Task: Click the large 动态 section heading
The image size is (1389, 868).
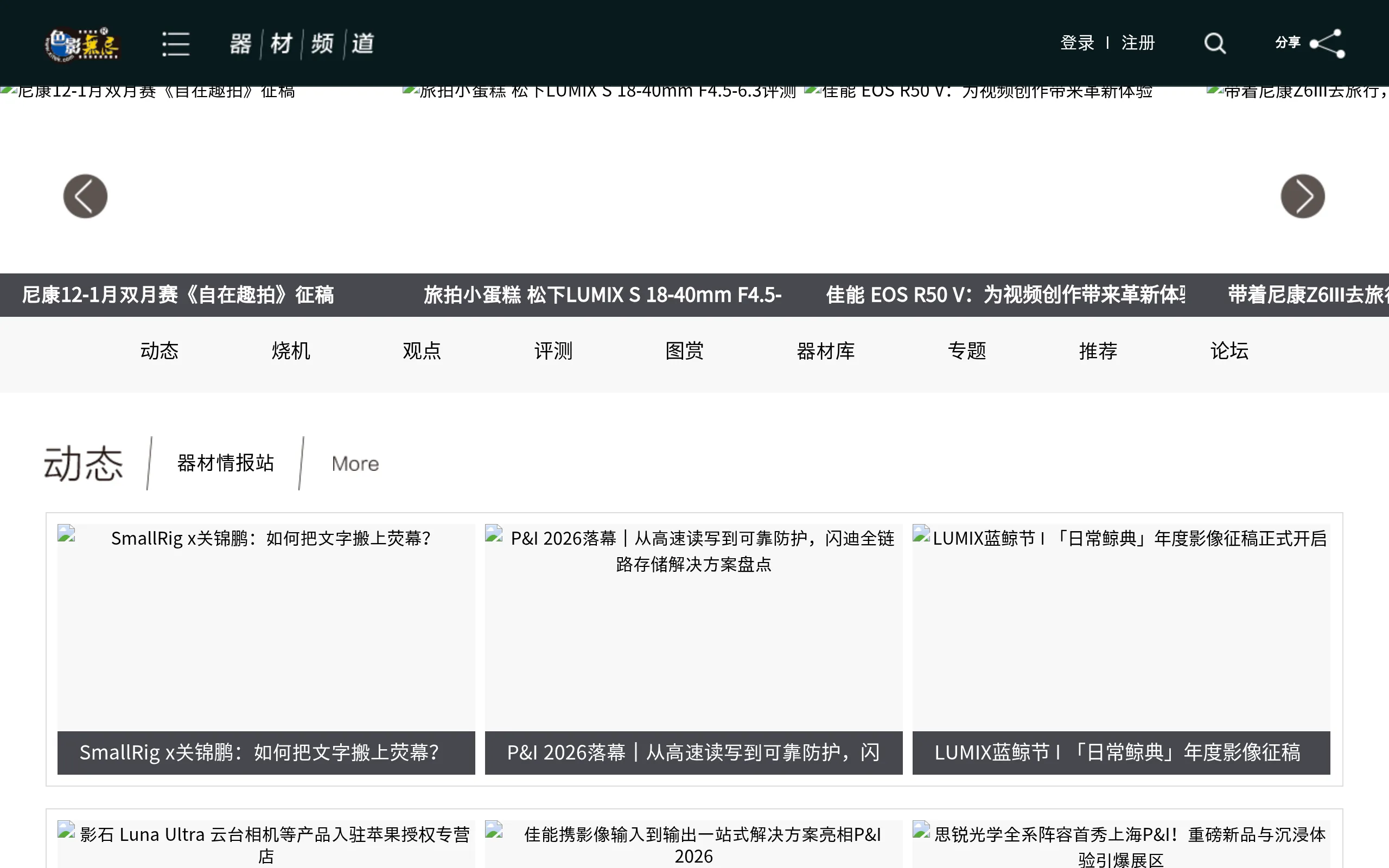Action: point(84,463)
